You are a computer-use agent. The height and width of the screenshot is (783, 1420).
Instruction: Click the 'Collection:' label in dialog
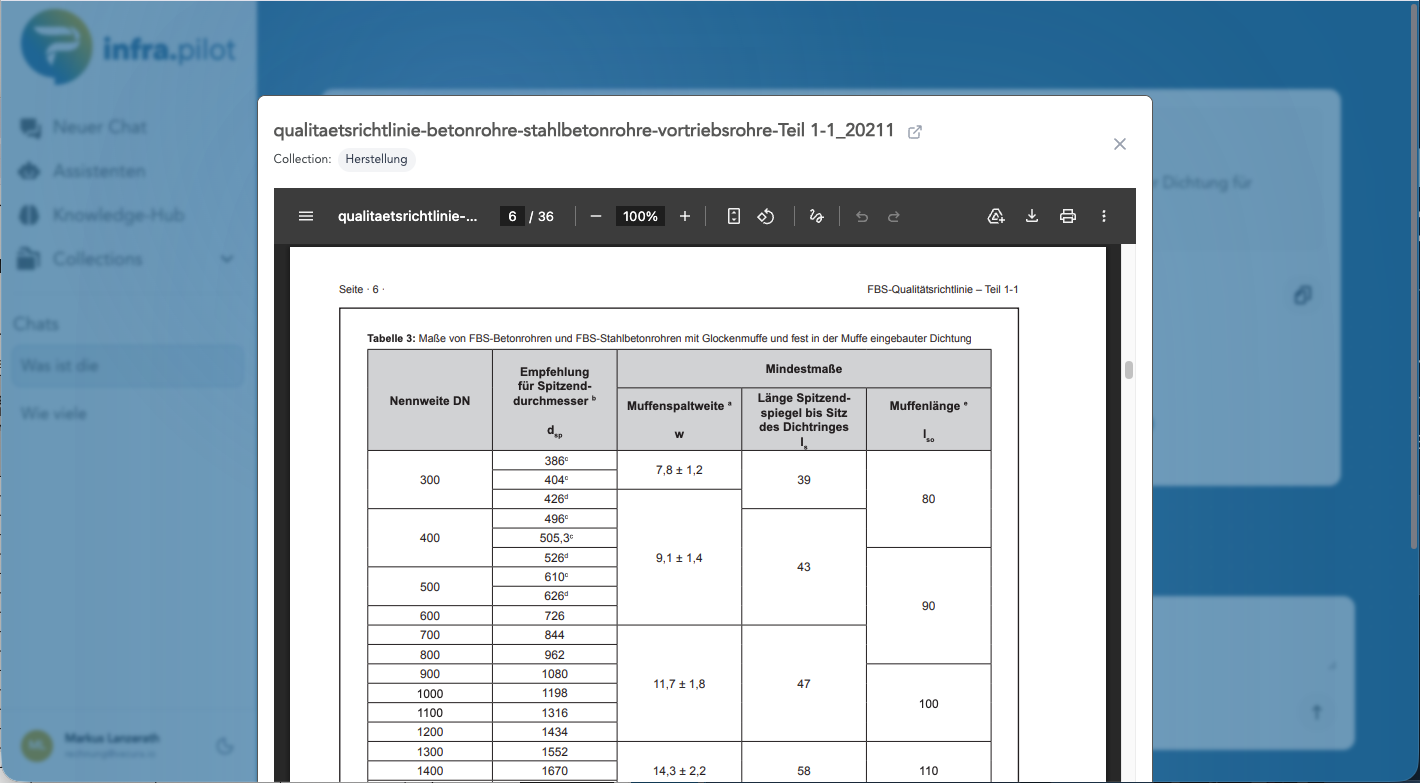click(x=302, y=159)
